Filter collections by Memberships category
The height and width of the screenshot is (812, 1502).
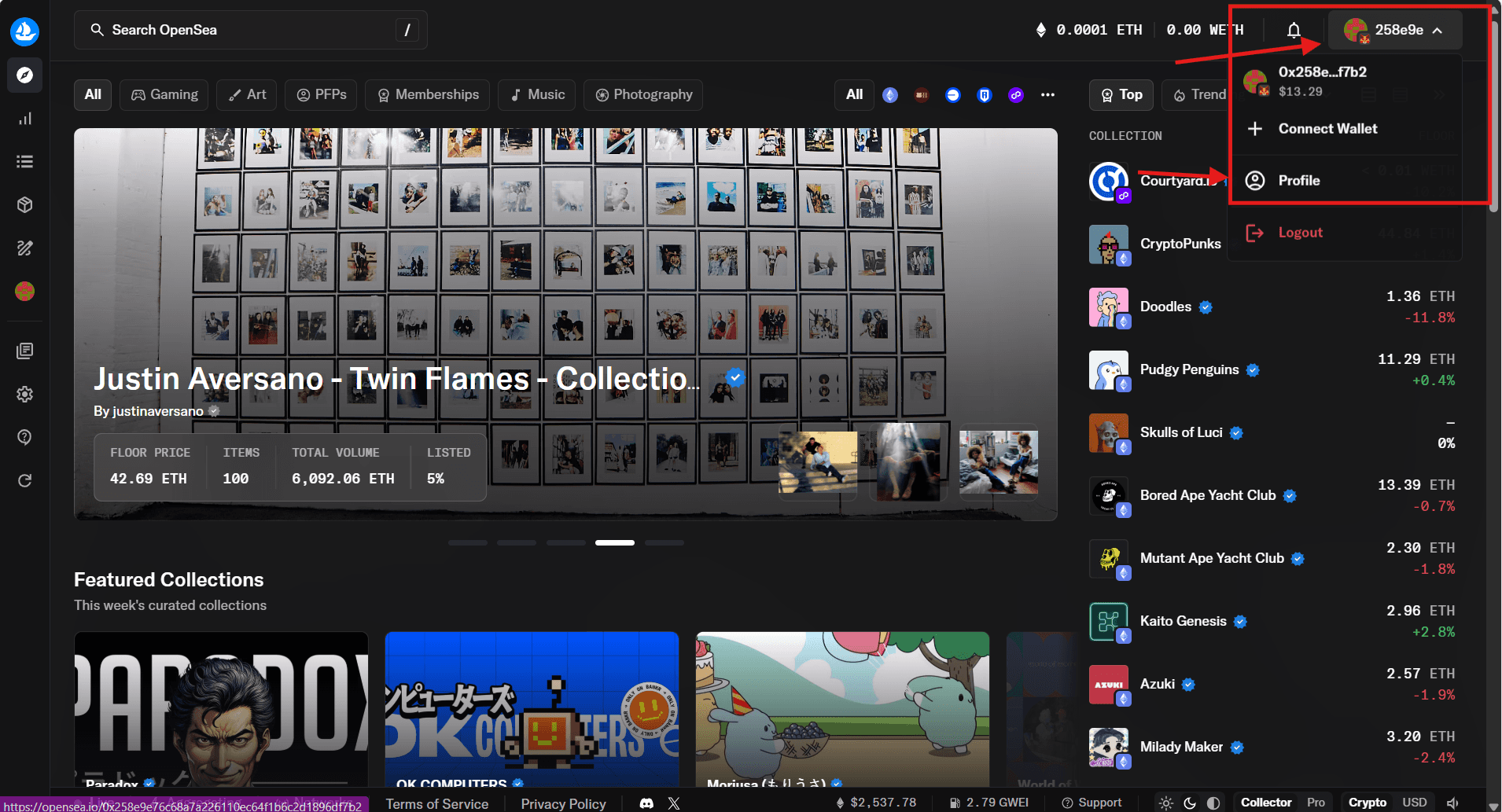[428, 95]
